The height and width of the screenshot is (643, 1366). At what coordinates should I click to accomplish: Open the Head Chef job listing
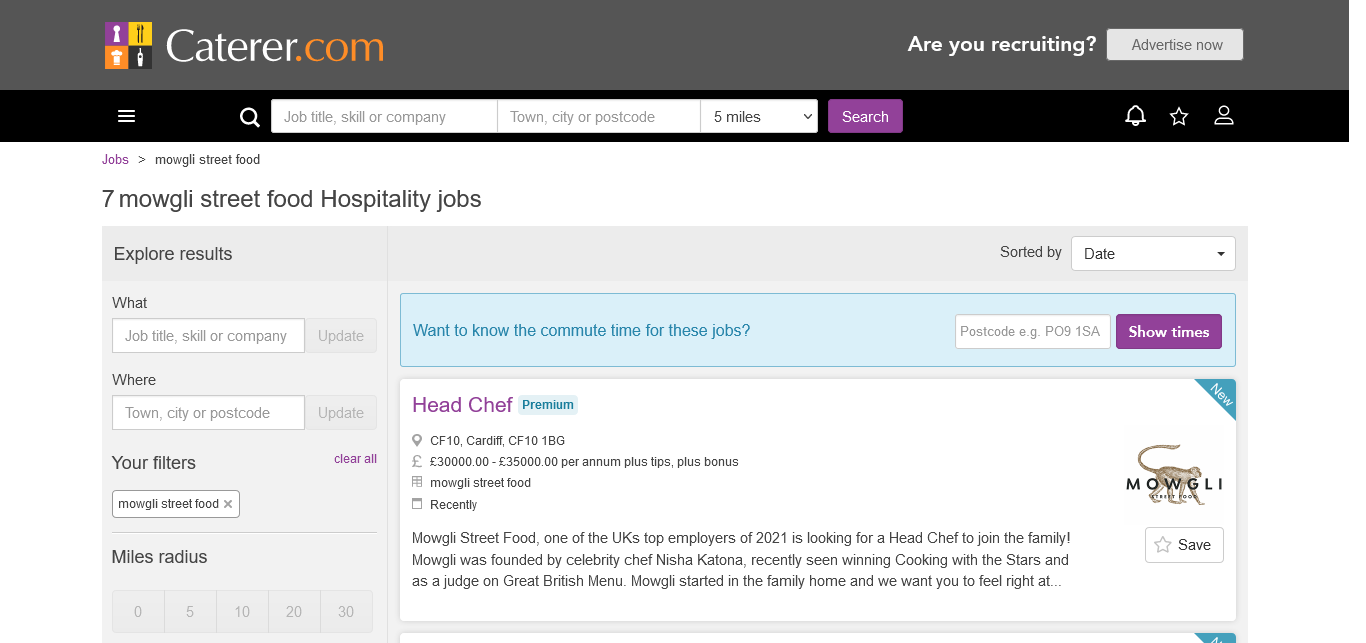point(462,405)
